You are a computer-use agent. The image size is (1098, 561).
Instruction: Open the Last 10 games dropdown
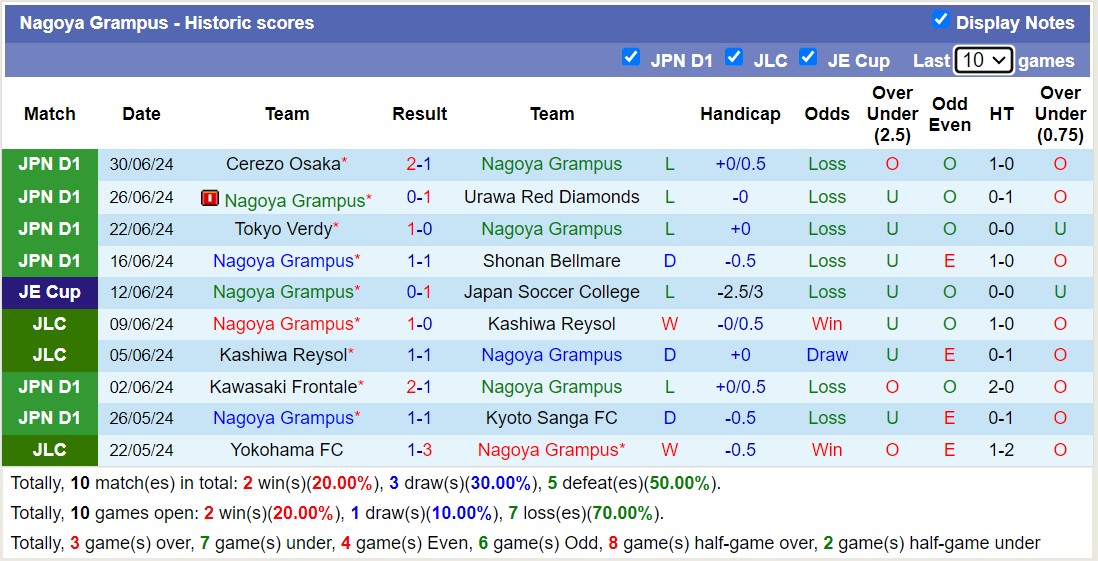983,60
